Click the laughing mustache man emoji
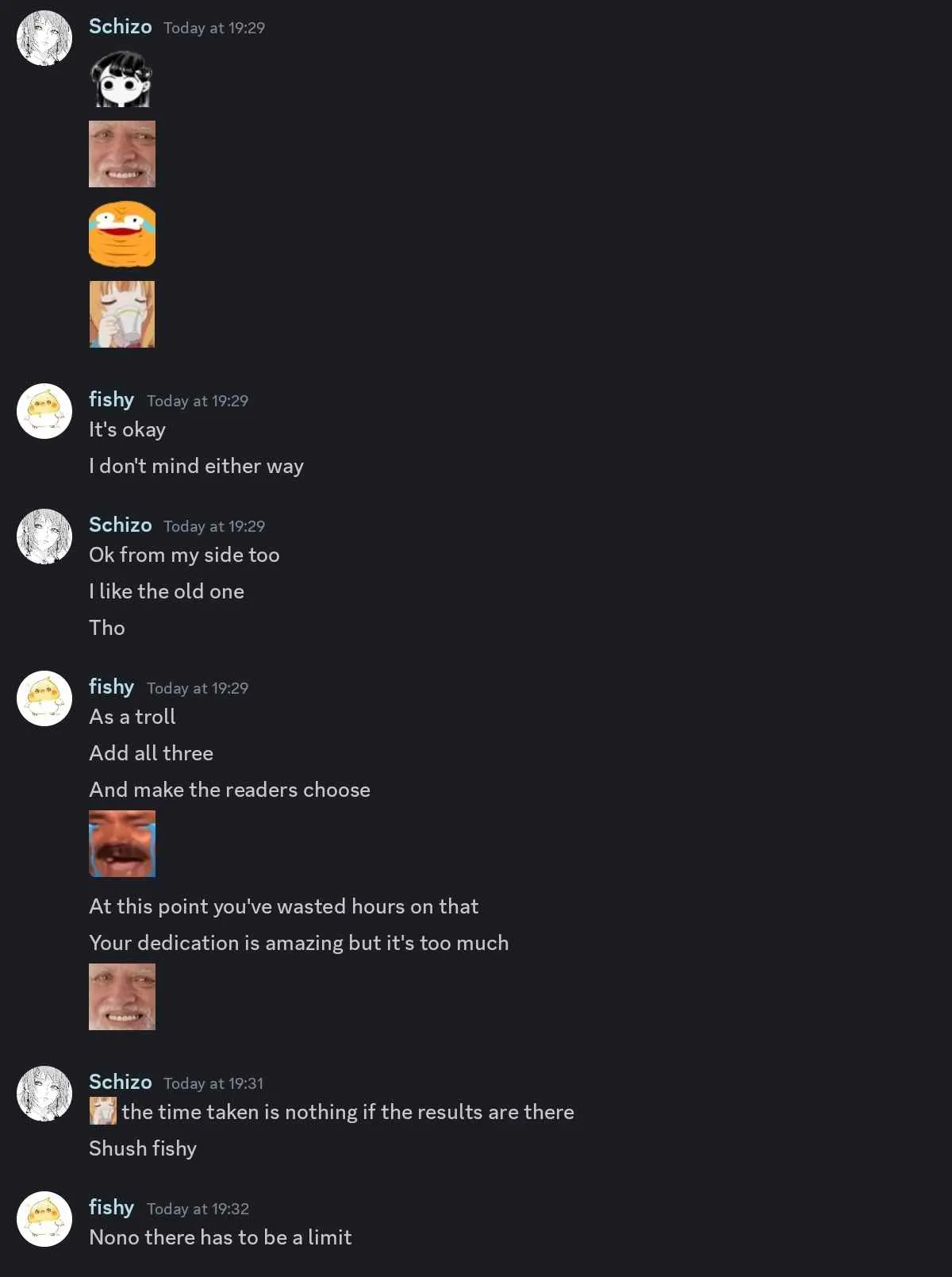Screen dimensions: 952x1277 click(122, 844)
